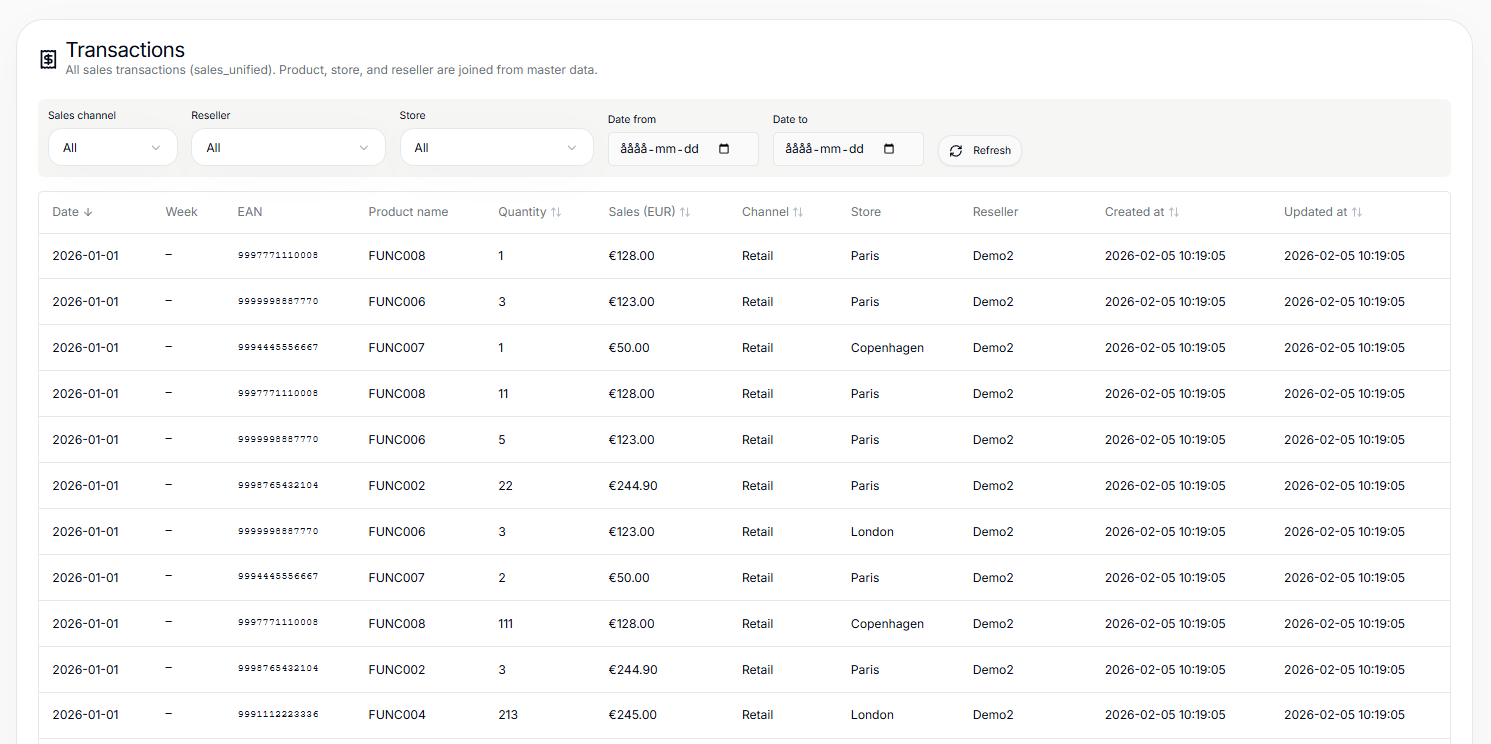
Task: Open the calendar picker in Date from
Action: pos(723,147)
